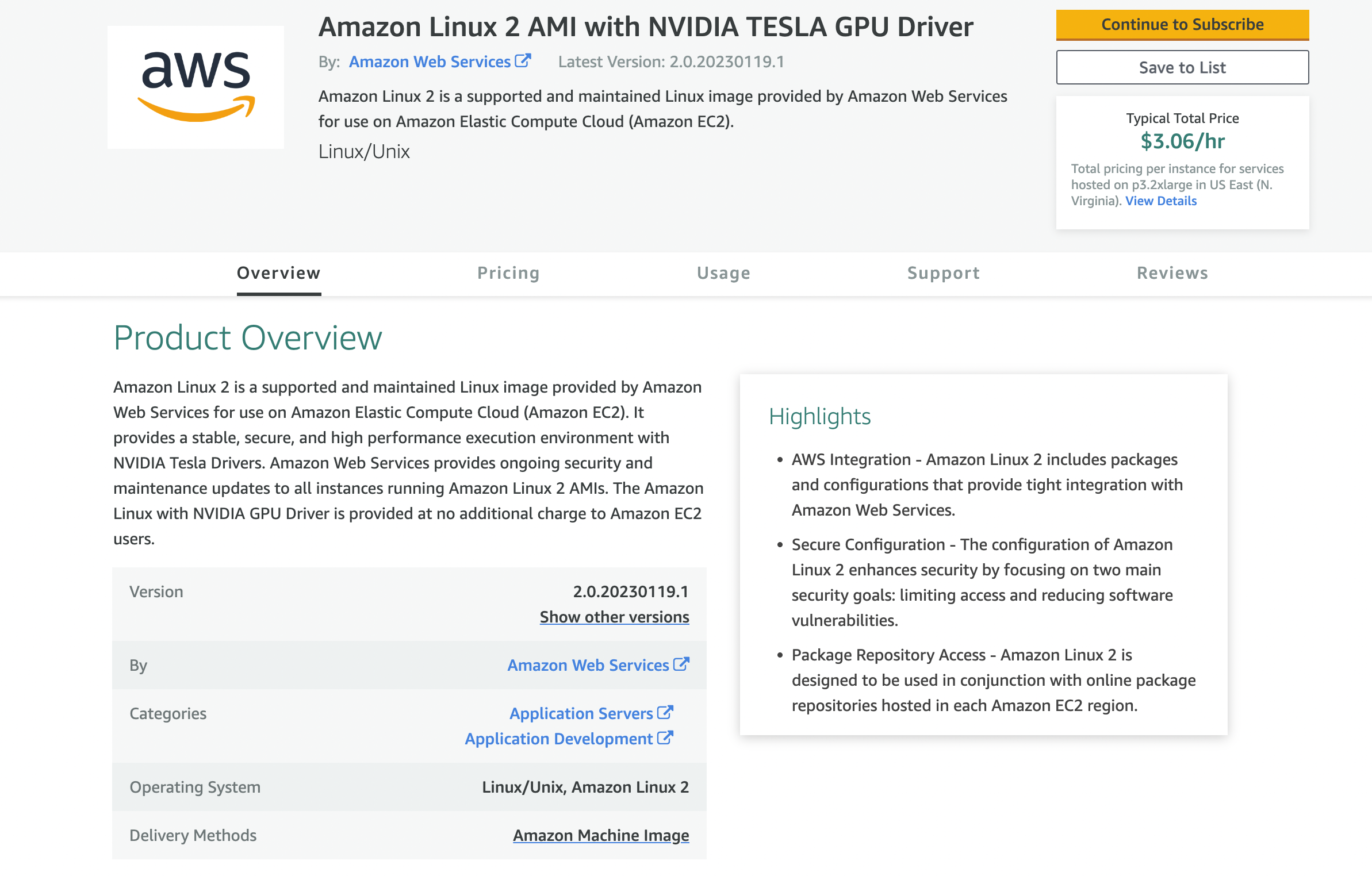Click Show other versions link
This screenshot has width=1372, height=876.
point(614,617)
